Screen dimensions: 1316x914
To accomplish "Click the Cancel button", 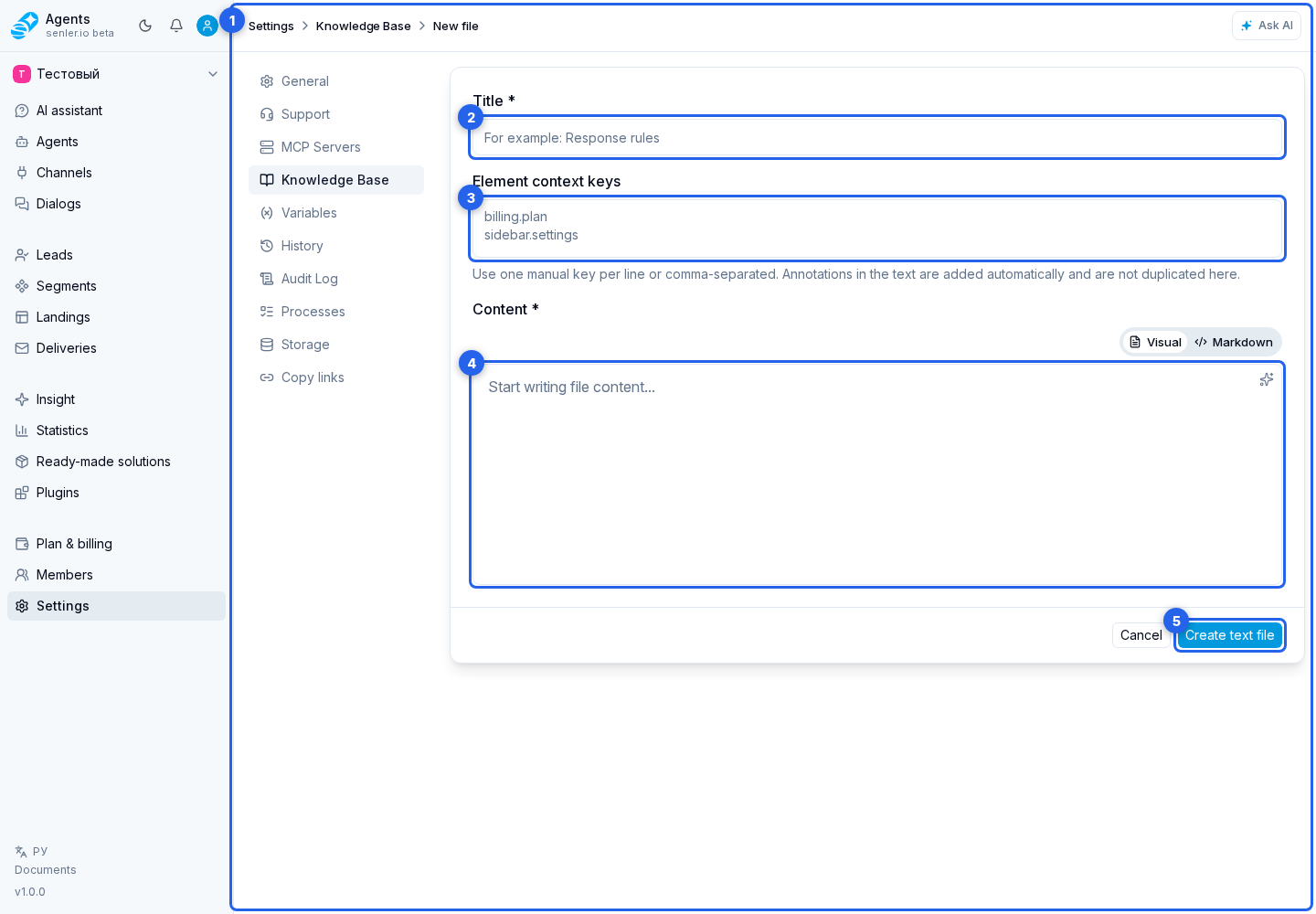I will click(x=1141, y=635).
